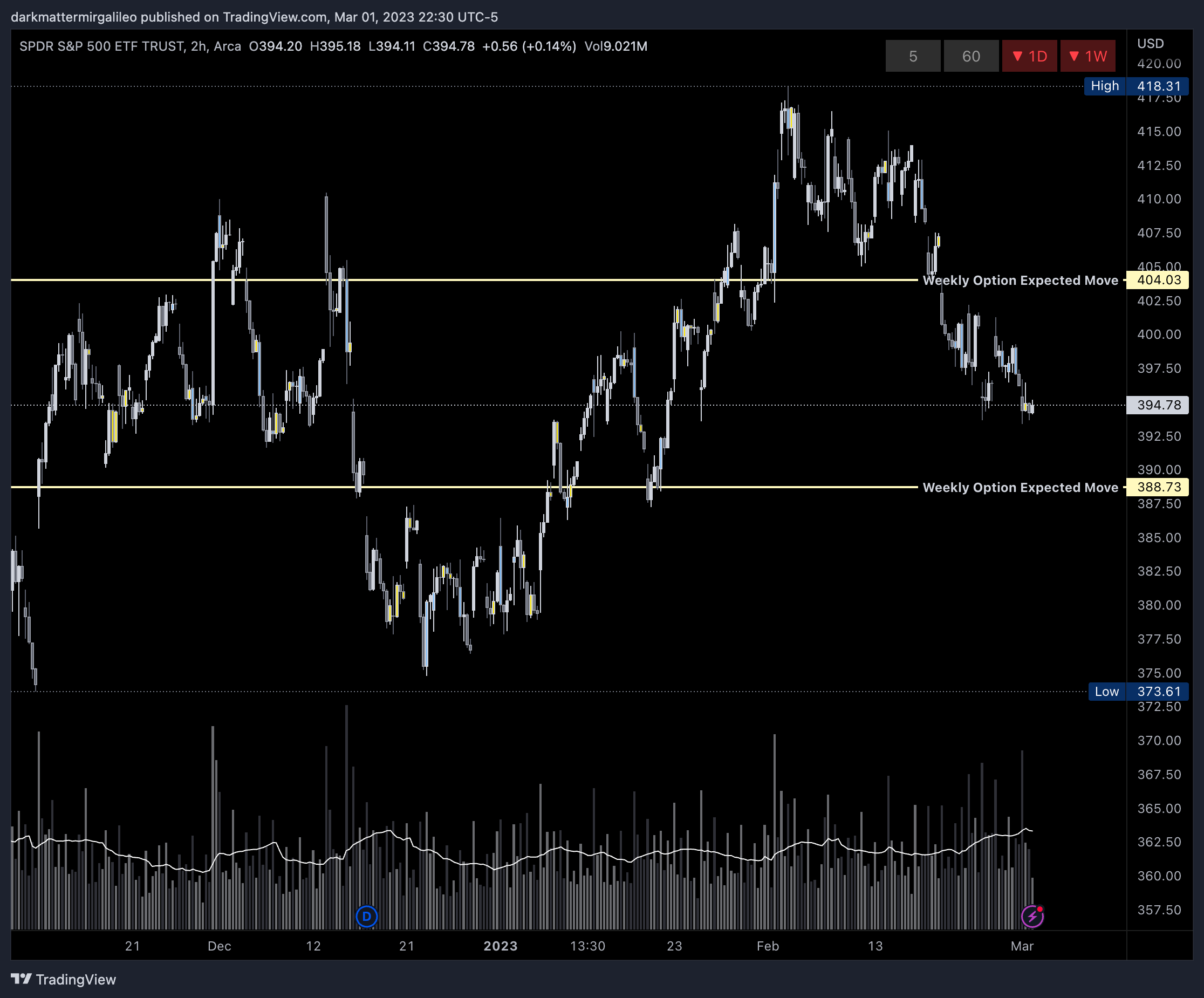Click the 388.73 expected move price tag
The height and width of the screenshot is (998, 1204).
pos(1158,487)
